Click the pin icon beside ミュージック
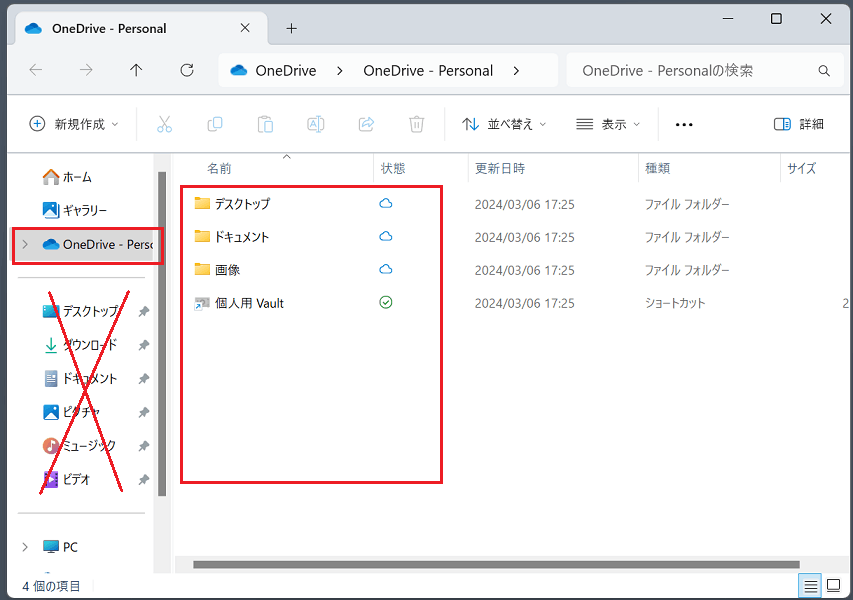This screenshot has width=853, height=600. coord(144,446)
